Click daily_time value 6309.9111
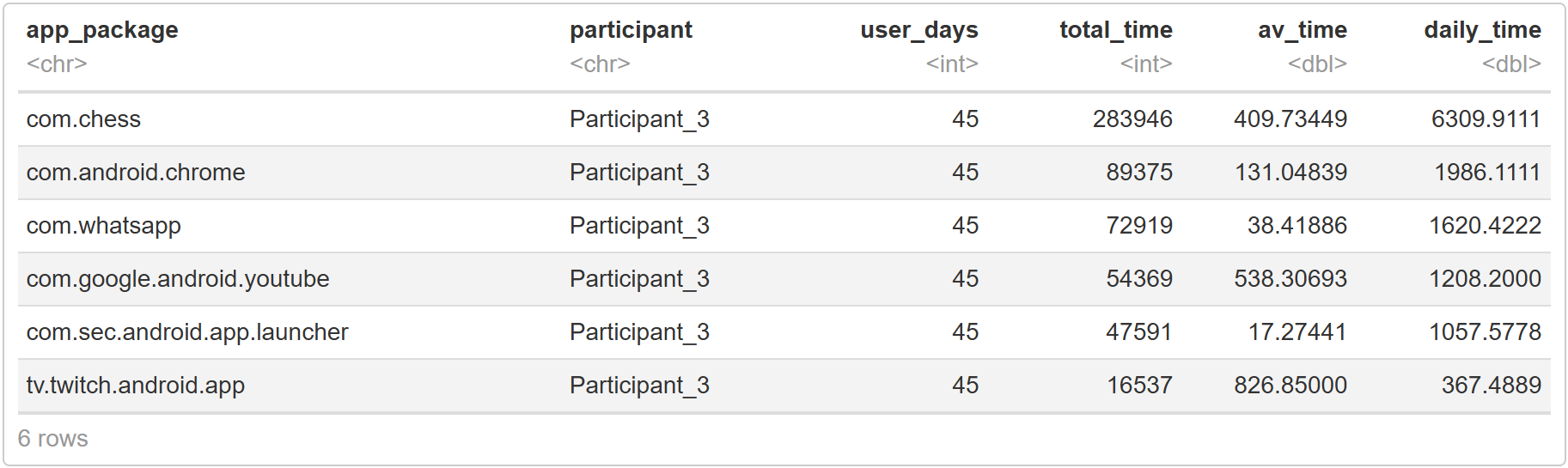Image resolution: width=1568 pixels, height=468 pixels. coord(1486,119)
